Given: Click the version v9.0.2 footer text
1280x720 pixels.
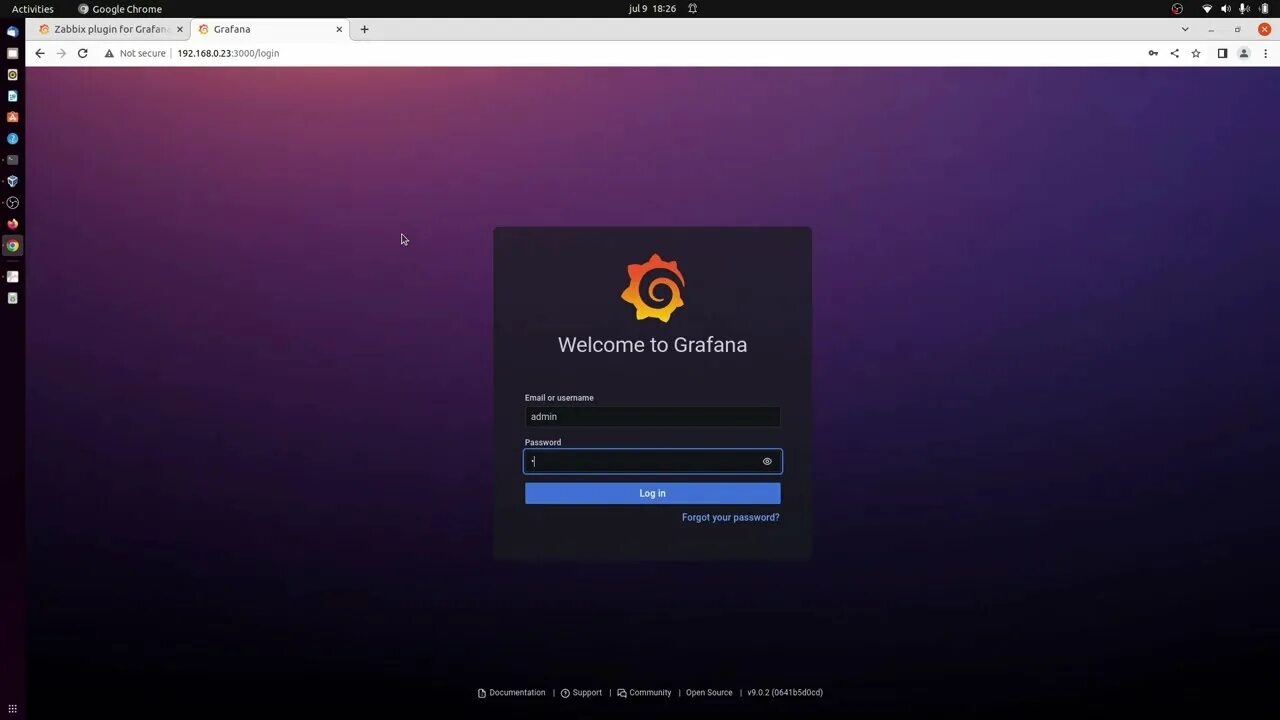Looking at the screenshot, I should tap(785, 693).
